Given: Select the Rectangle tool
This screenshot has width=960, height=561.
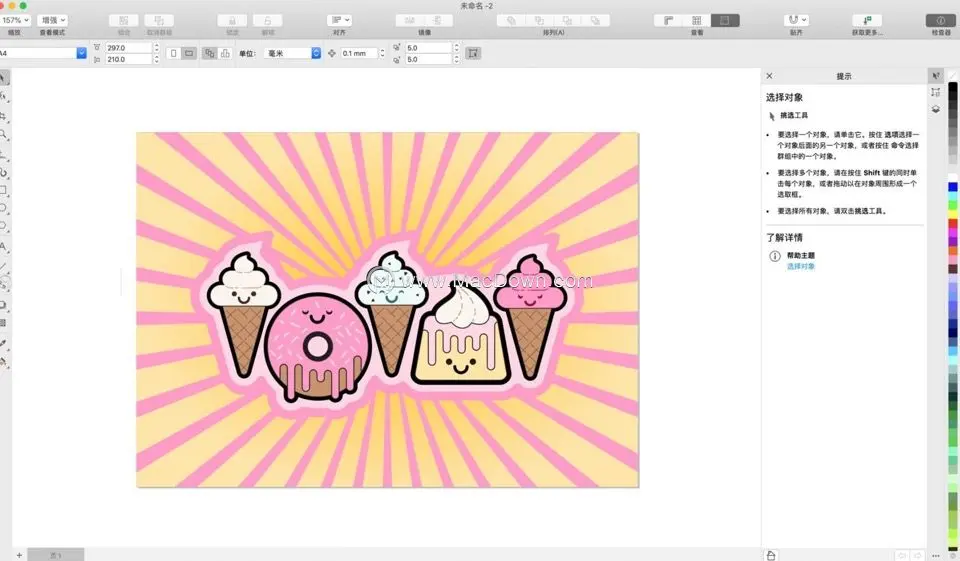Looking at the screenshot, I should [x=4, y=190].
